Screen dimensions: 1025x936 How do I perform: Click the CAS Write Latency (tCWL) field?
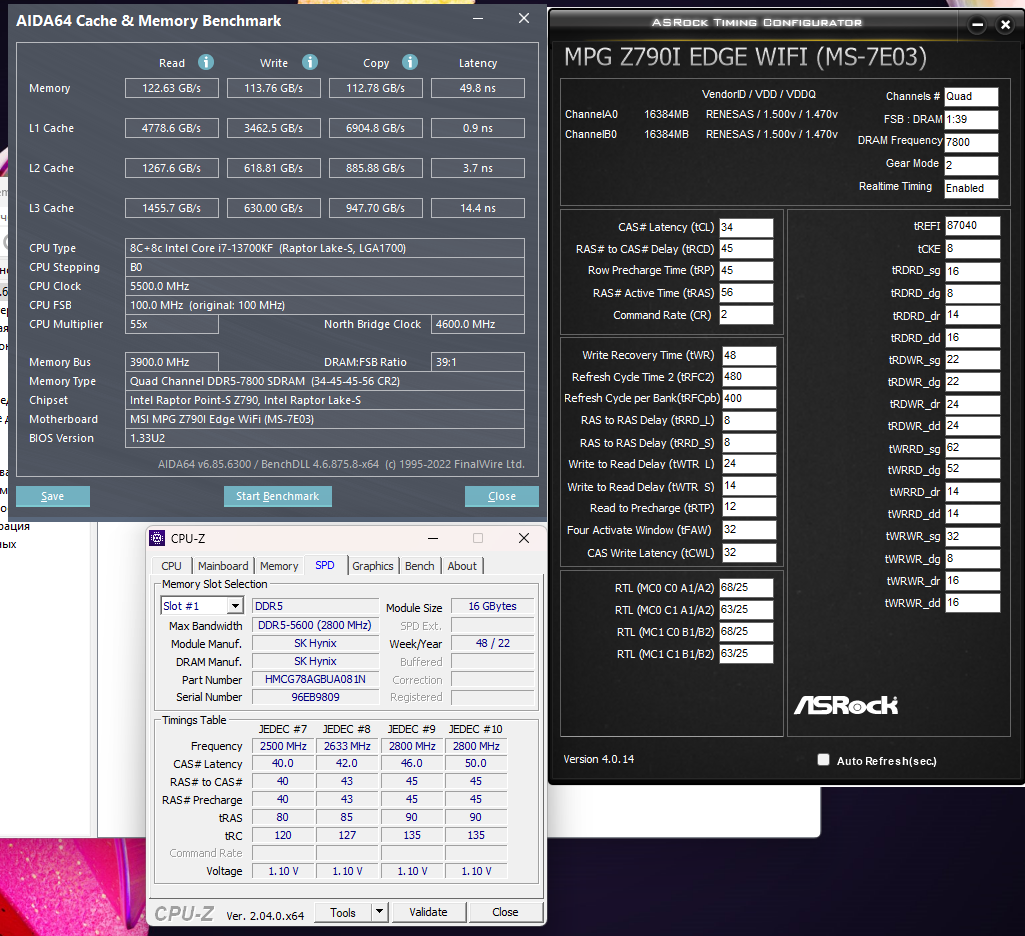click(x=749, y=552)
